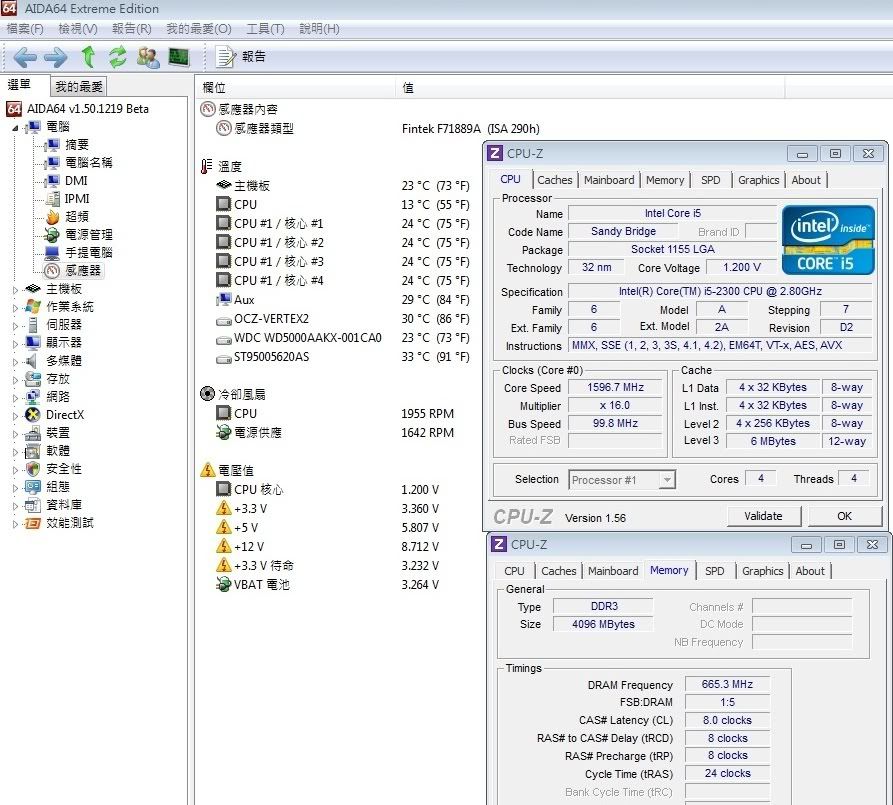The image size is (893, 805).
Task: Open SPD tab in lower CPU-Z window
Action: [715, 571]
